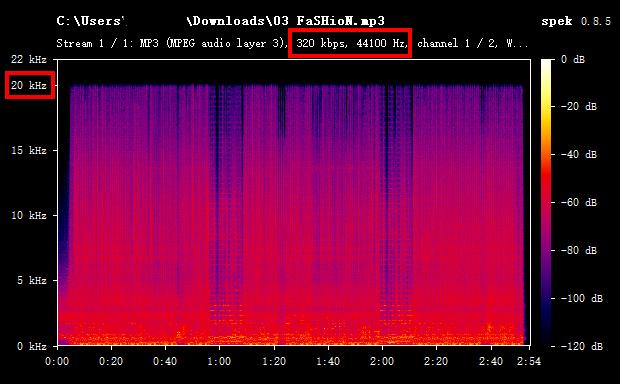Click the 0:20 time axis label
The width and height of the screenshot is (620, 384).
(111, 361)
